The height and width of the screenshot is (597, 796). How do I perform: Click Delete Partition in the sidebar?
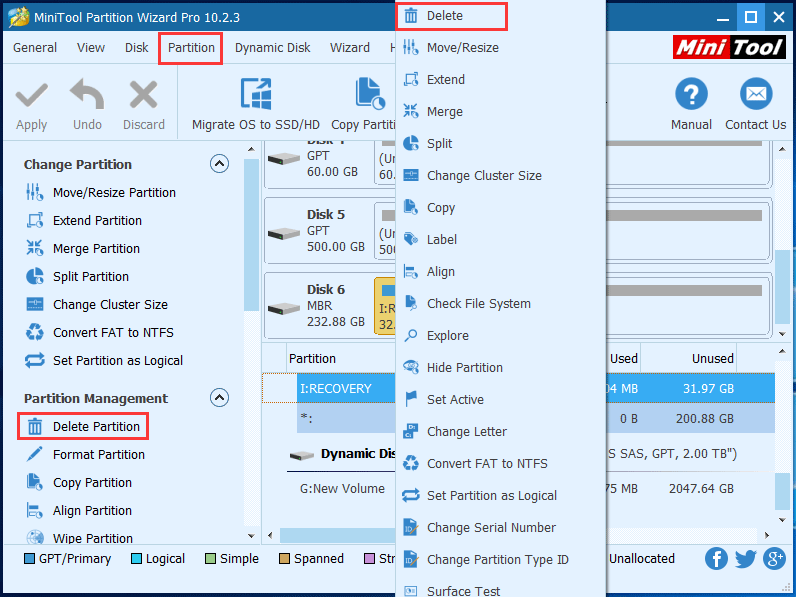(84, 426)
